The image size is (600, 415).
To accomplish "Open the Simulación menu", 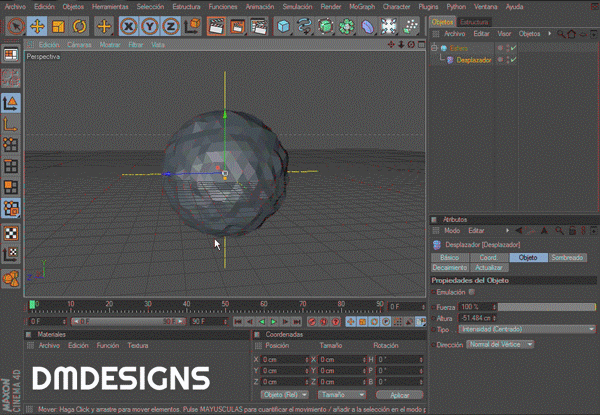I will 297,7.
